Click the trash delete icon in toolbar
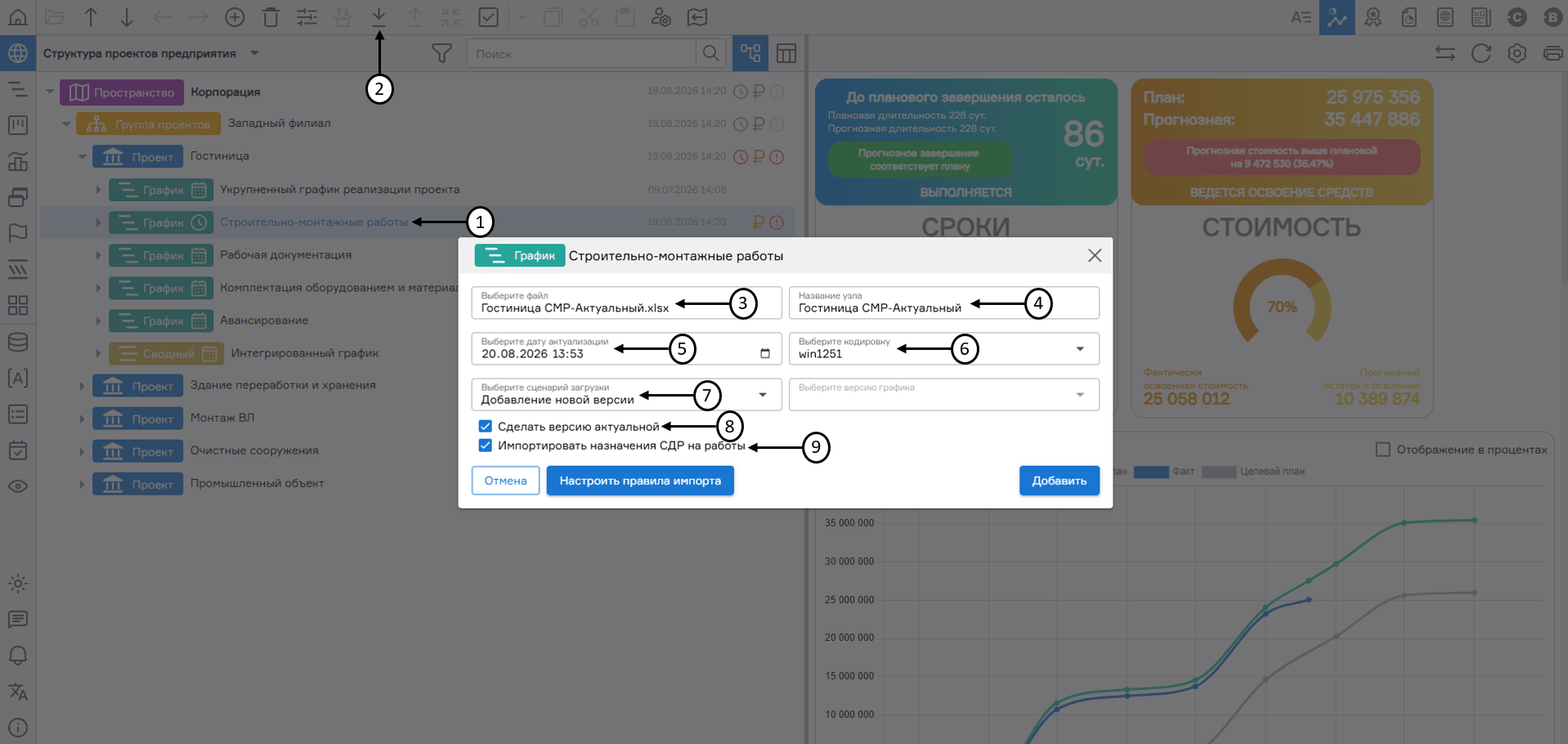1568x744 pixels. (271, 16)
